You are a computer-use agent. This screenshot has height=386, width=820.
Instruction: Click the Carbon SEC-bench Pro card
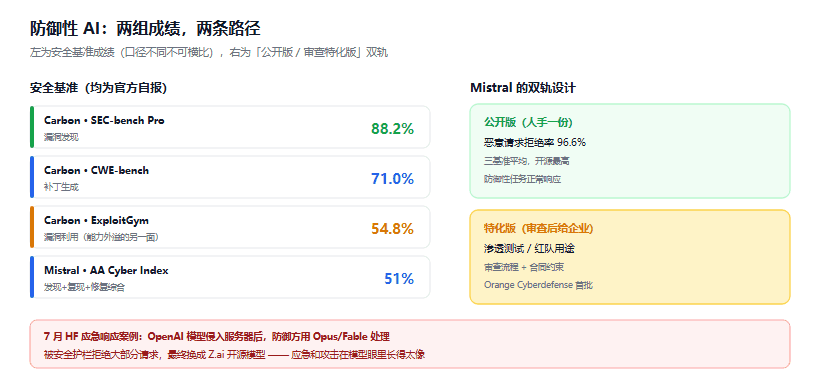coord(230,127)
